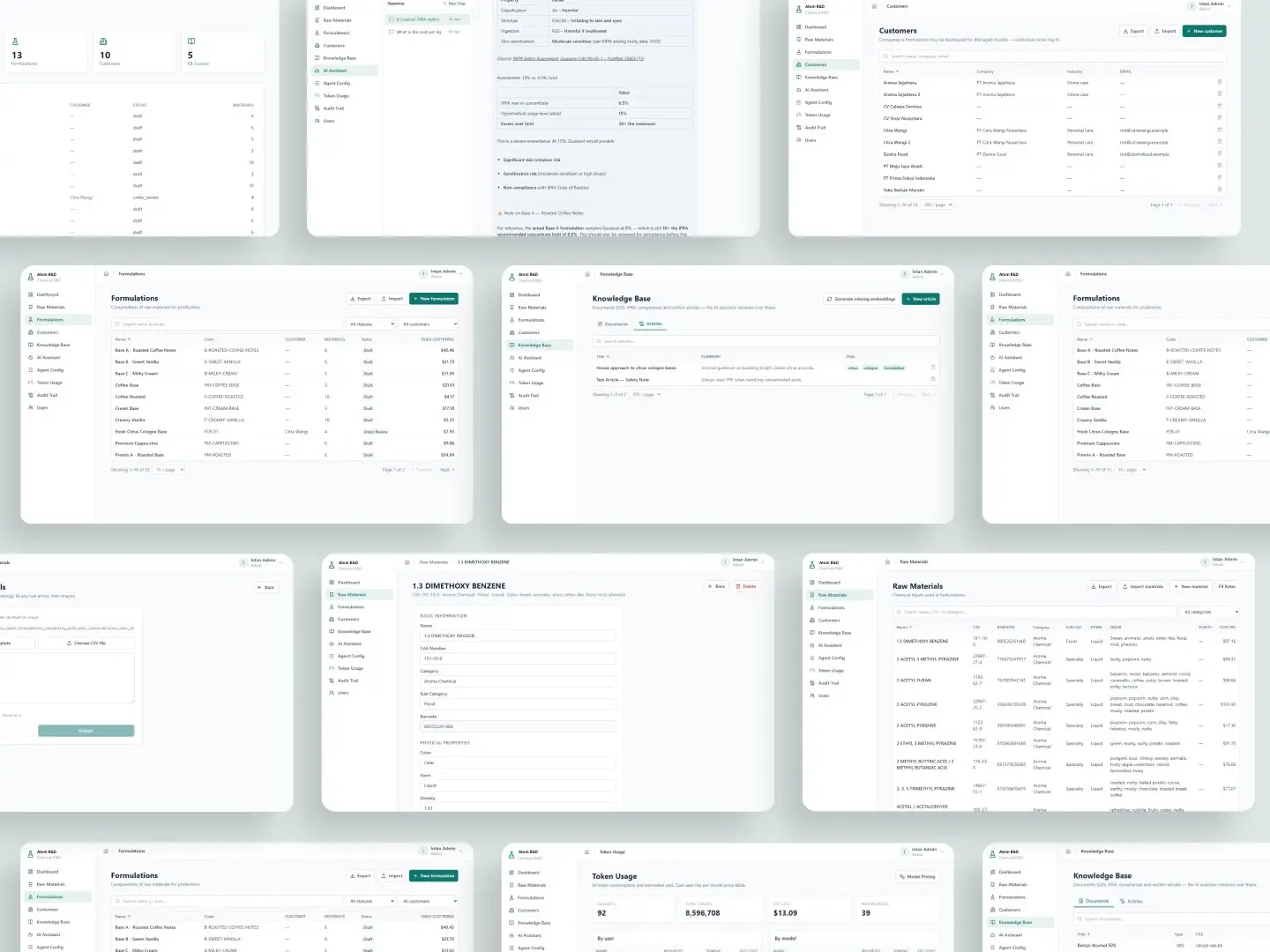
Task: Click the Export button on the Customers page
Action: [x=1134, y=31]
